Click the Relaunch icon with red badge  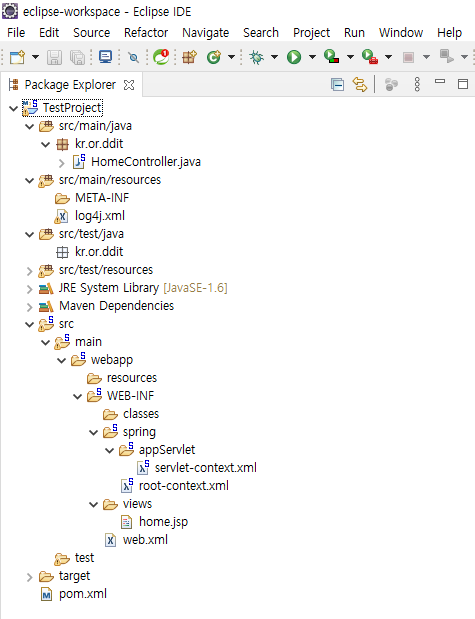[x=161, y=57]
